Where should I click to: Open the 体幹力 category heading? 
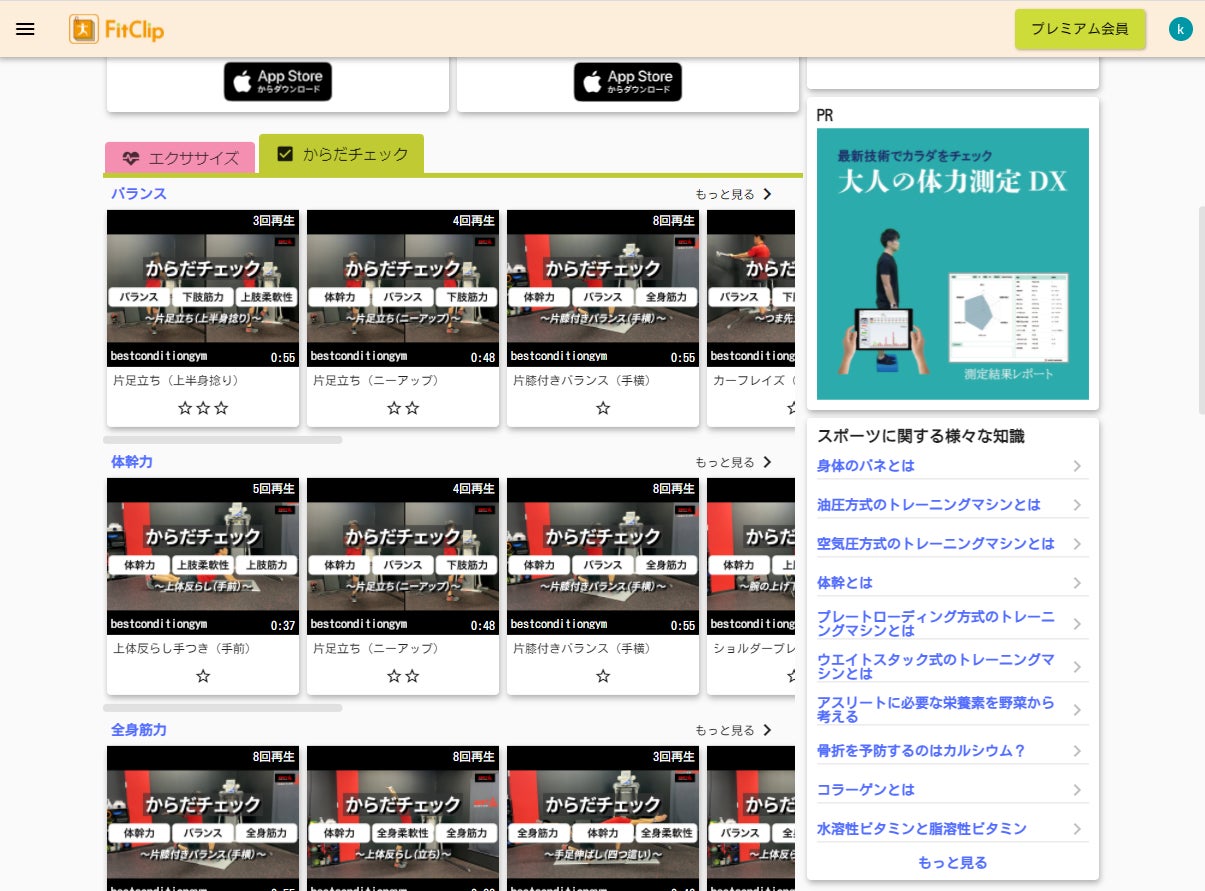point(132,461)
